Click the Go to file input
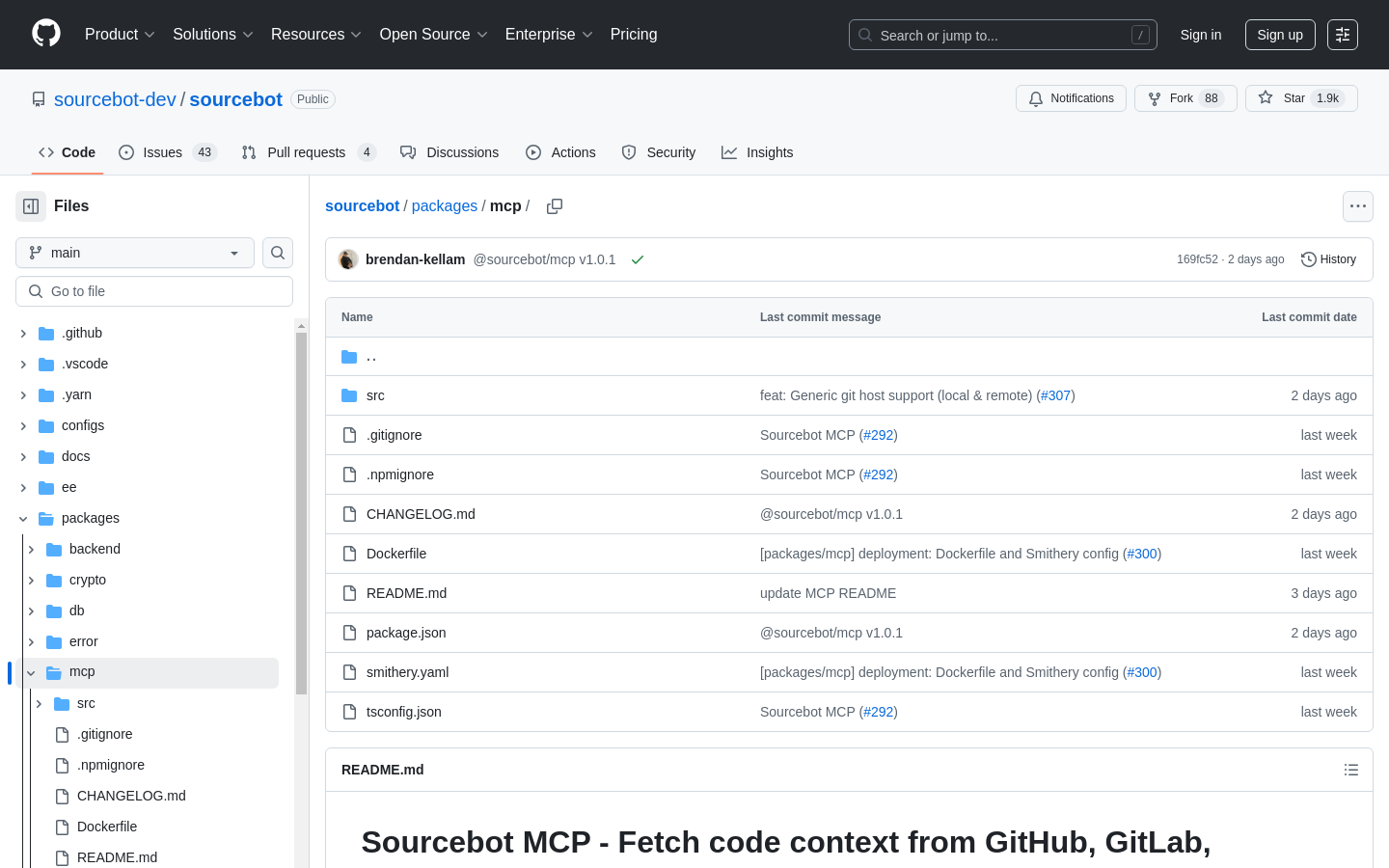The image size is (1389, 868). [154, 291]
